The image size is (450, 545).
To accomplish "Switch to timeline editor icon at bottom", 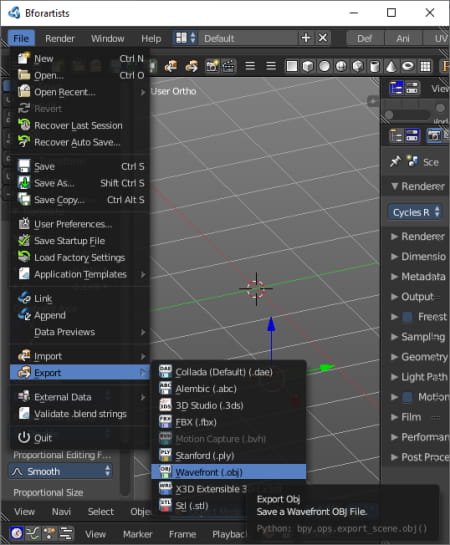I will 16,533.
